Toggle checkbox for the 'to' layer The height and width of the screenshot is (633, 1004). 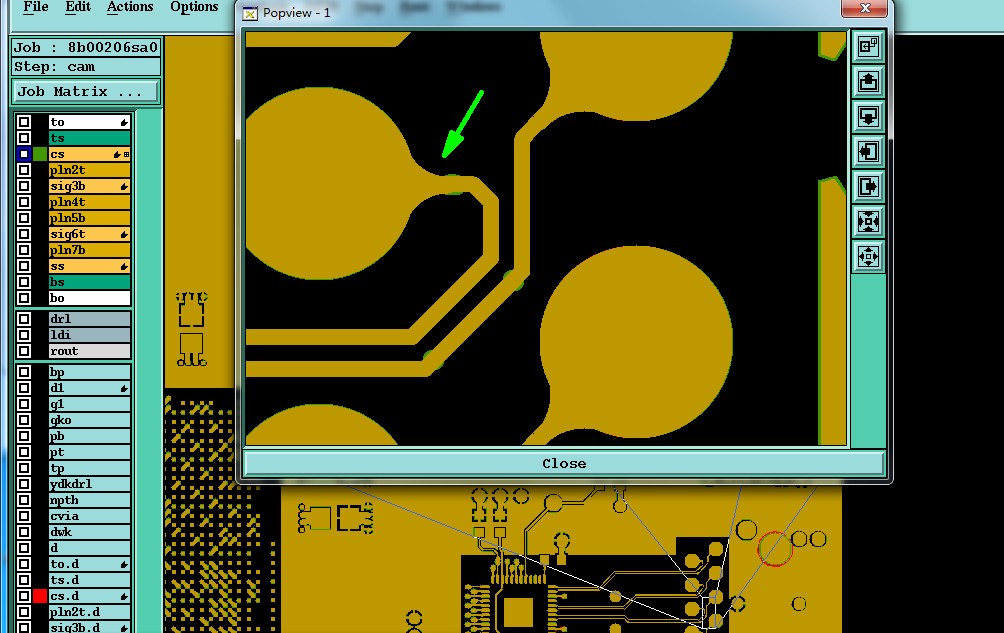tap(24, 122)
